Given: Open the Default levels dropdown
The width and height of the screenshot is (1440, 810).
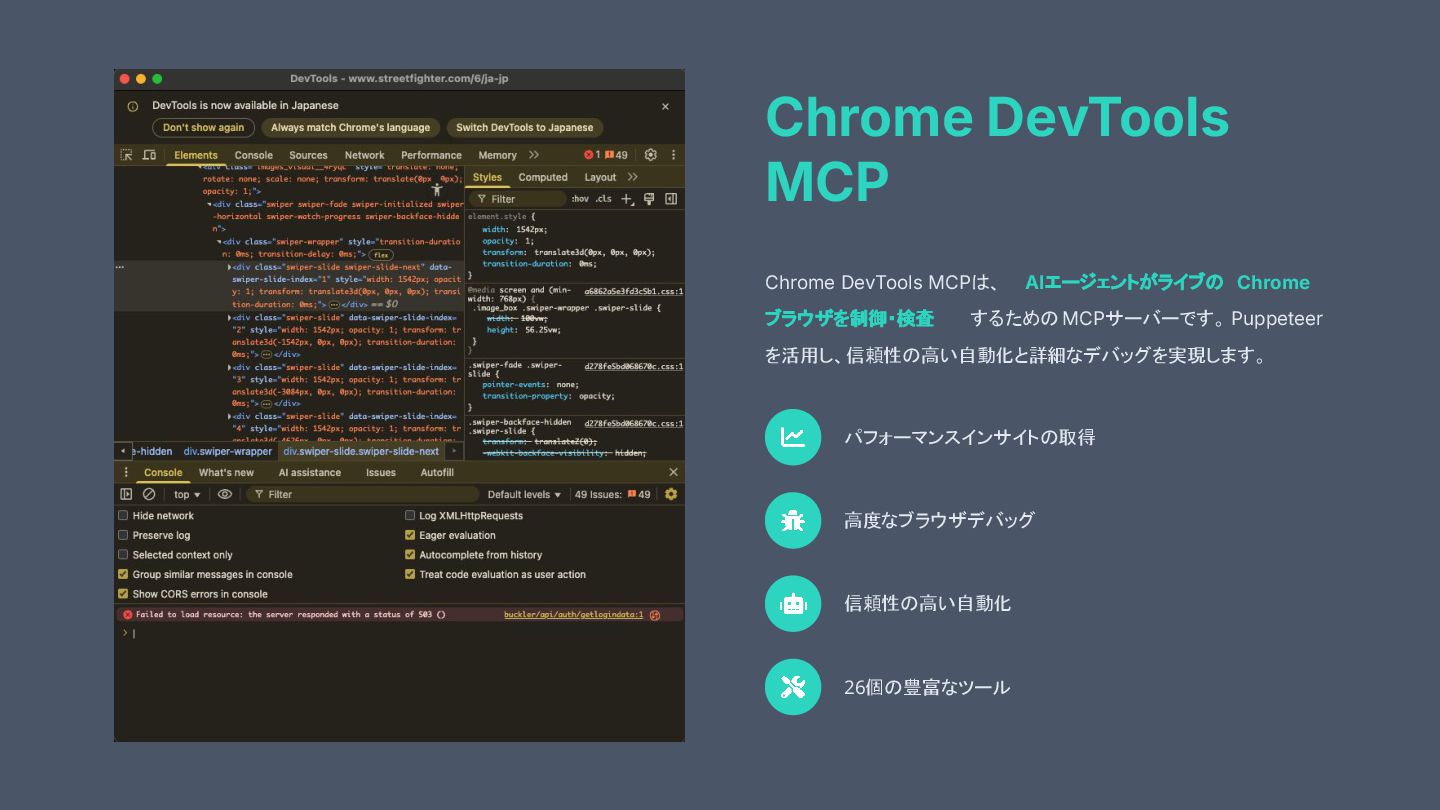Looking at the screenshot, I should [x=523, y=494].
